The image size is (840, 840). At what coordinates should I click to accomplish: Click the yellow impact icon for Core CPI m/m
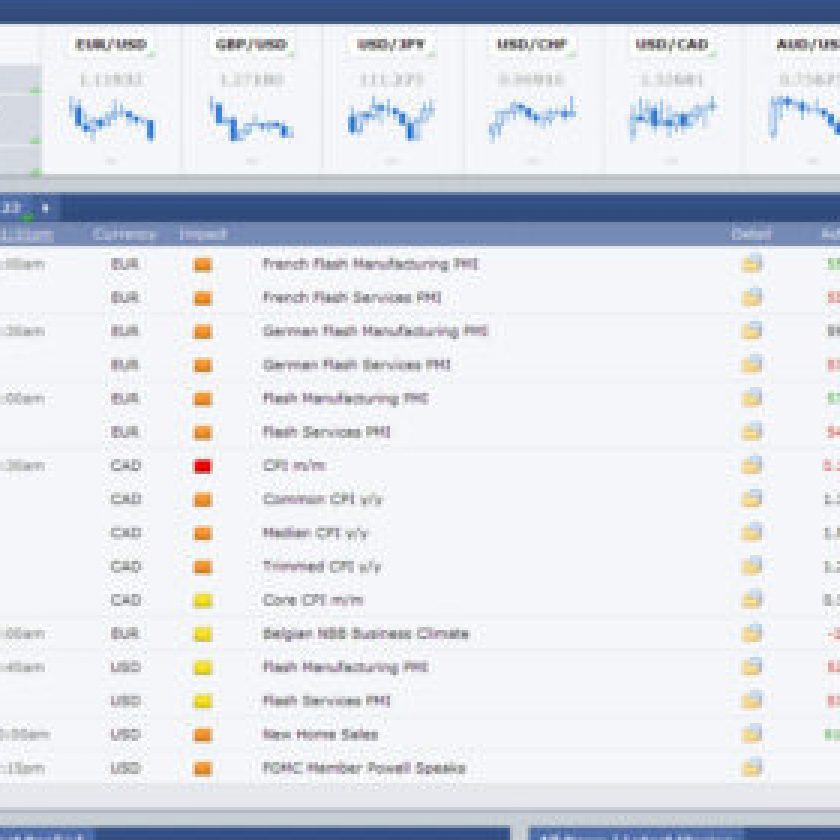[x=203, y=600]
